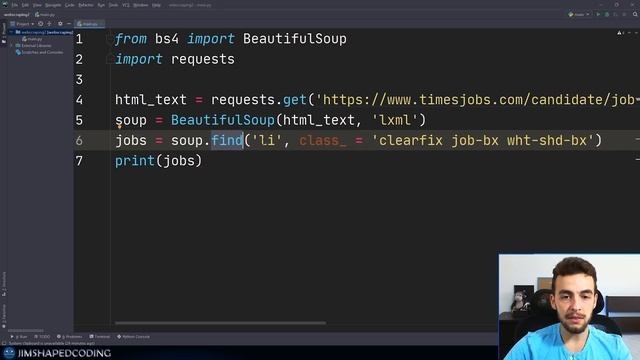
Task: Click the green Run button
Action: [598, 14]
